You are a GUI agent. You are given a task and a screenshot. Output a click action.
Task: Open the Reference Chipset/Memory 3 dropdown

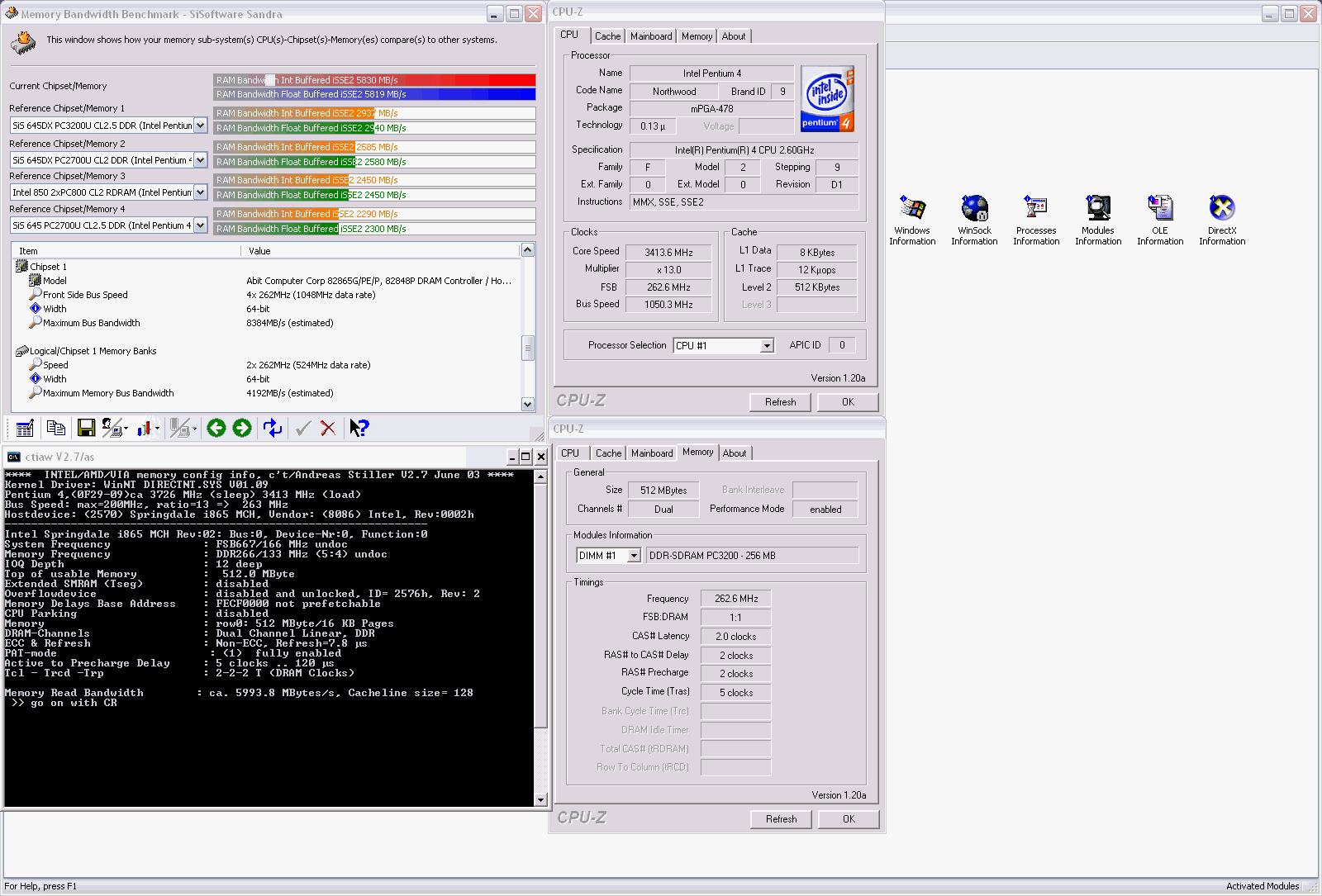pos(200,192)
